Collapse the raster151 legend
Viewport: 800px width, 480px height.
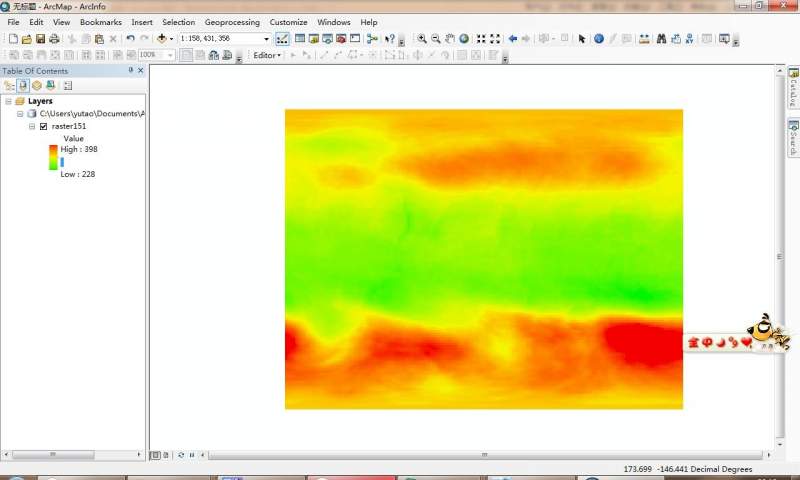tap(32, 127)
